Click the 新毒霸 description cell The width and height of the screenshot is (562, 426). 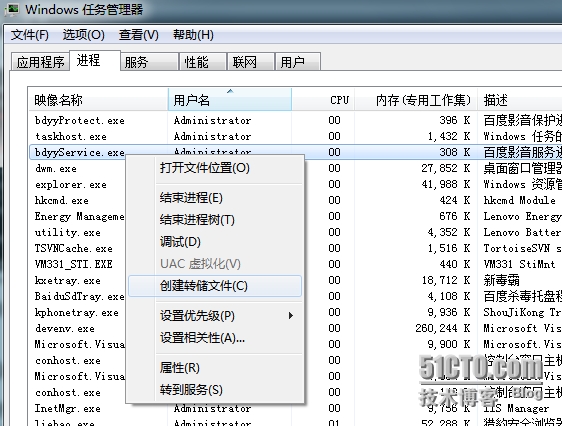pyautogui.click(x=501, y=281)
